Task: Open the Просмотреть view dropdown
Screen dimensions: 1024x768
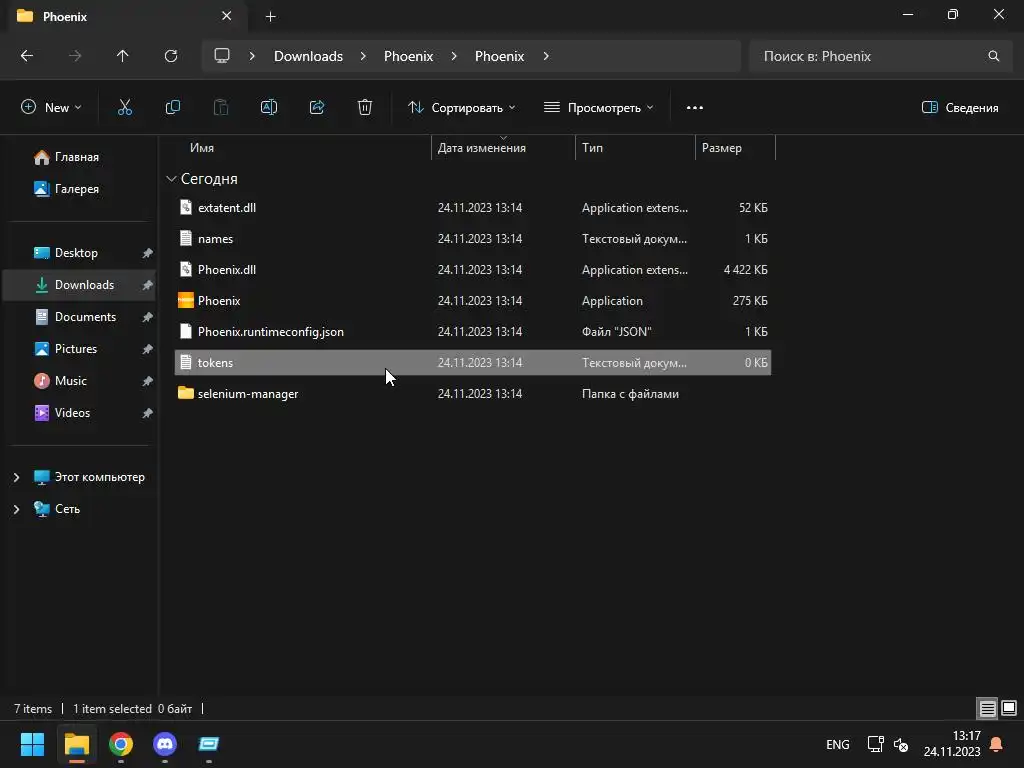Action: tap(599, 108)
